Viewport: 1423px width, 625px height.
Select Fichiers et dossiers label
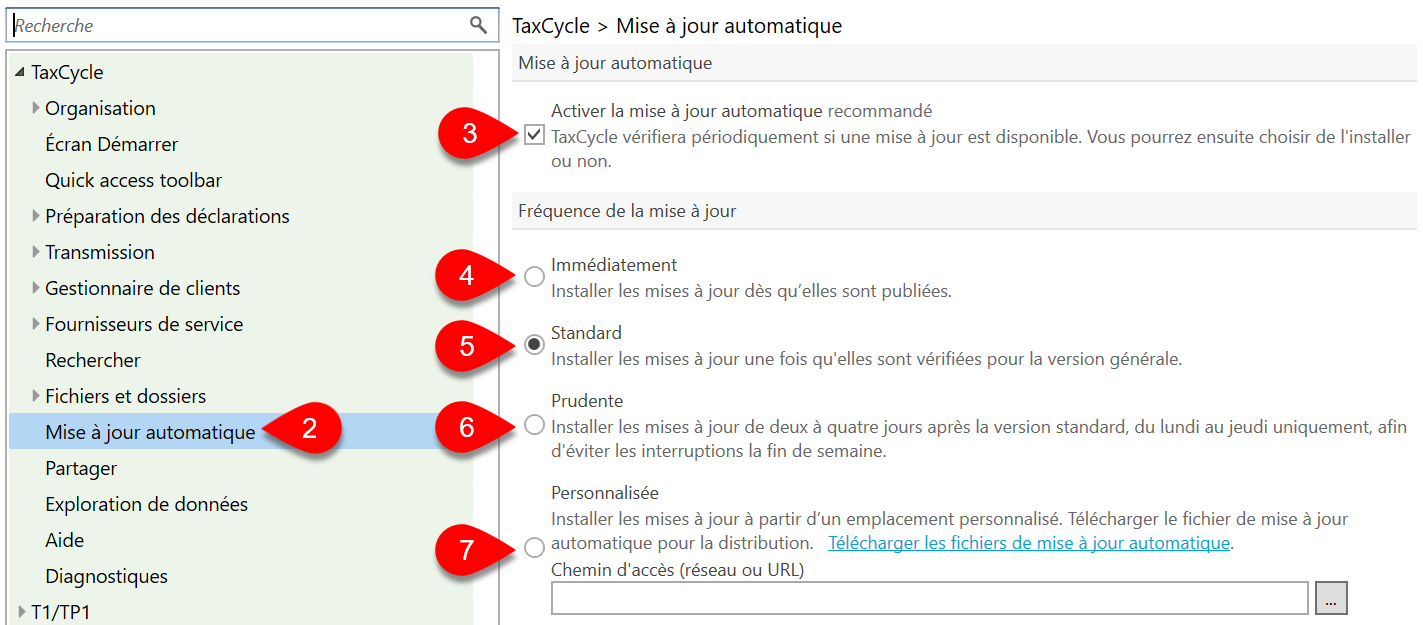click(x=126, y=396)
